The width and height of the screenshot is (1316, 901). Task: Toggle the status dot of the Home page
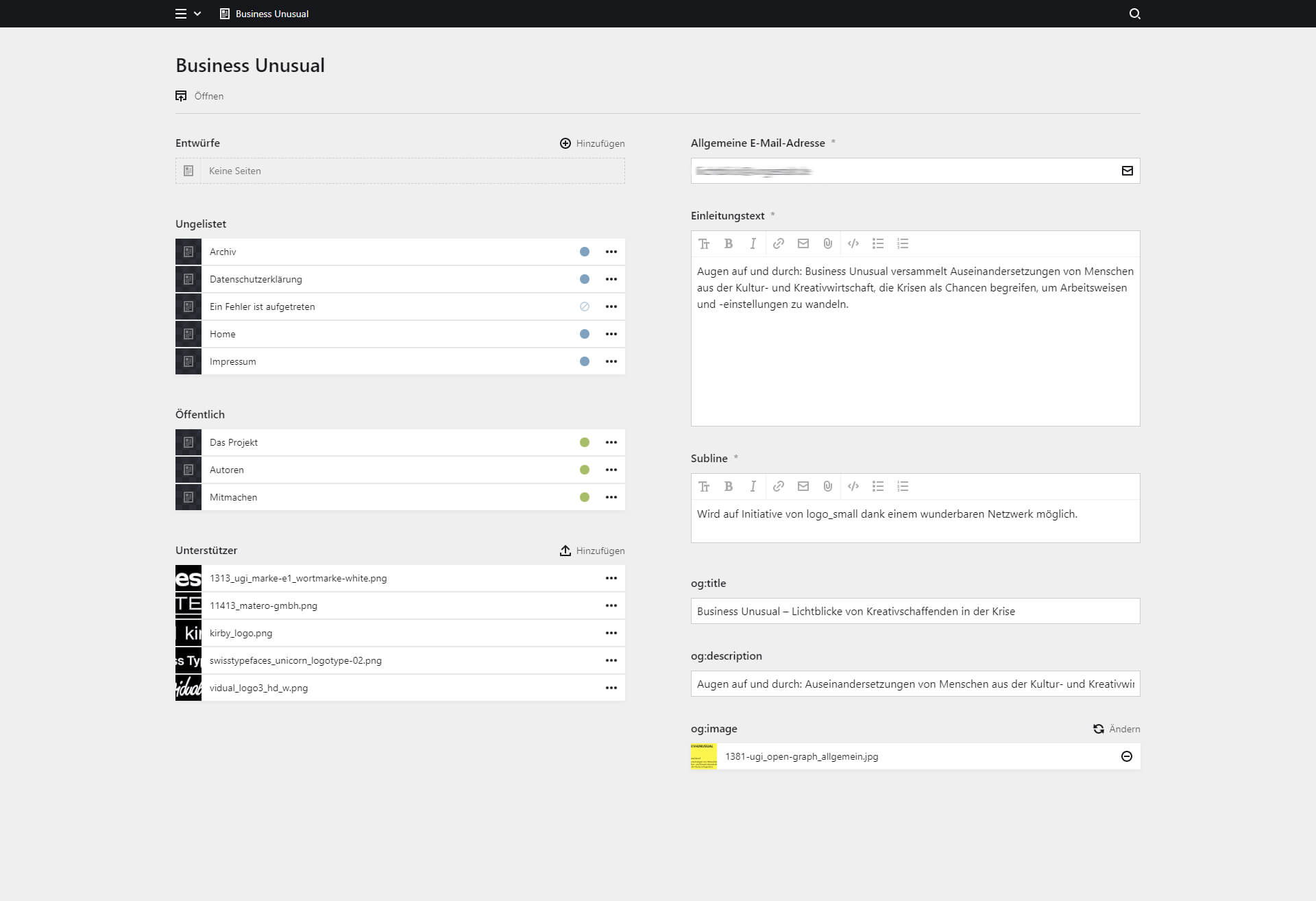pyautogui.click(x=584, y=334)
